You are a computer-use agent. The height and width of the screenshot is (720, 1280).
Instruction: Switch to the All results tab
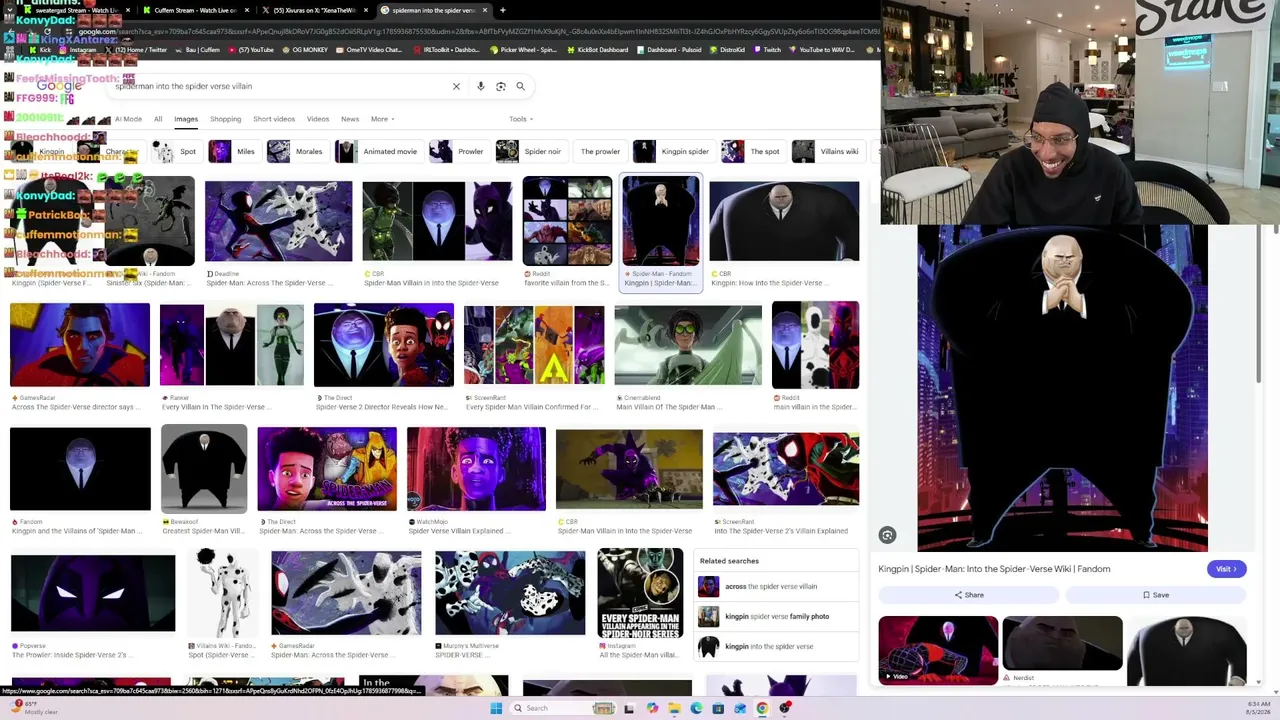(158, 119)
